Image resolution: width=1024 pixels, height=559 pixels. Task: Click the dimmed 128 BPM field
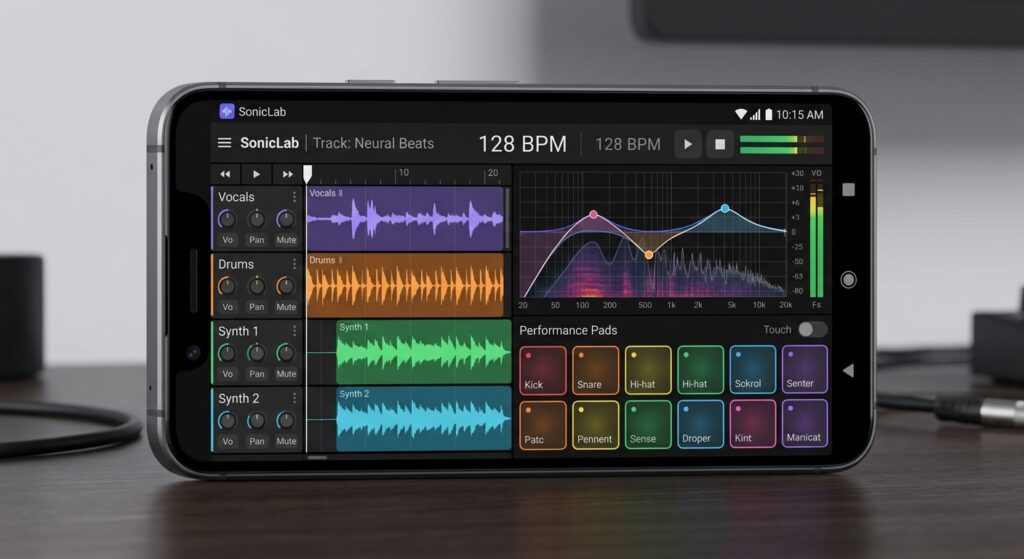pyautogui.click(x=628, y=144)
